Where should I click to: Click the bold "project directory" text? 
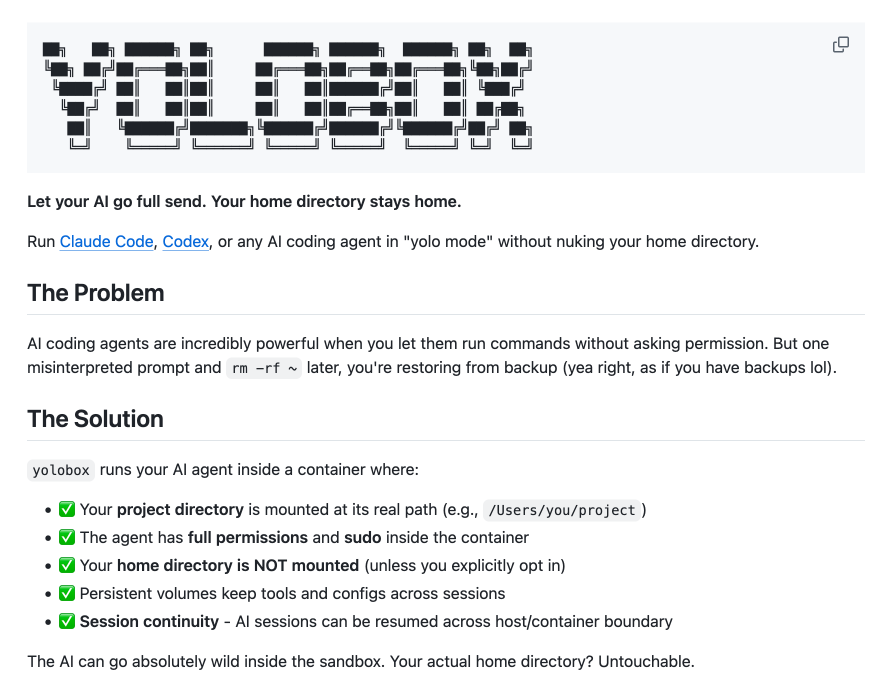pos(180,510)
